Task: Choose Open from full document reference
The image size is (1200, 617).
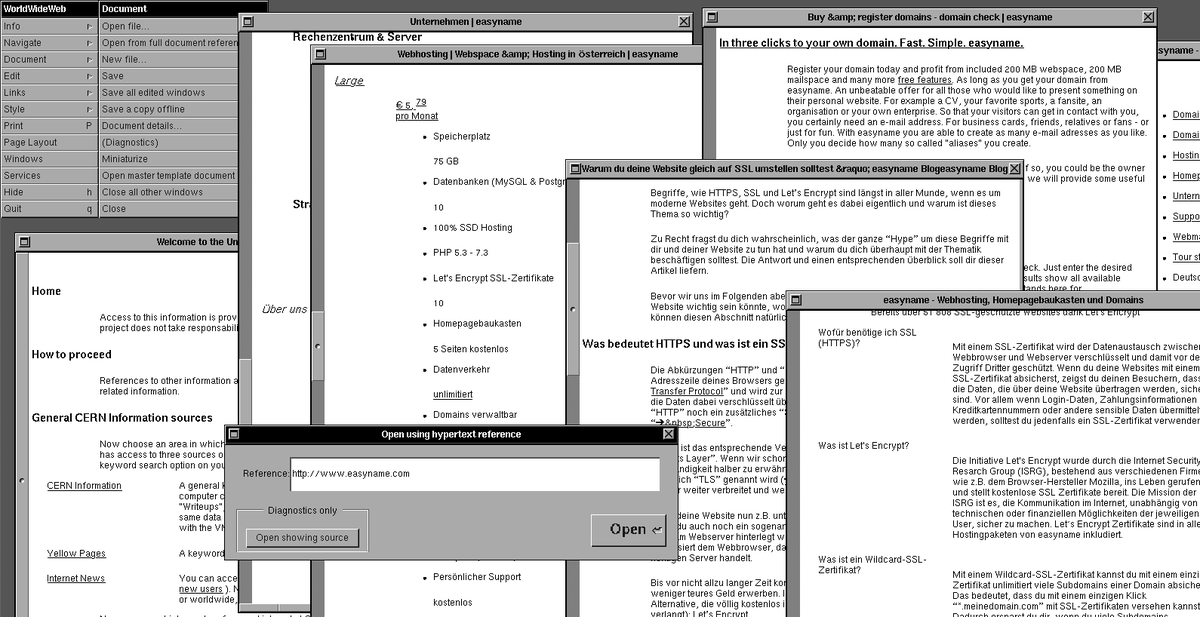Action: [168, 43]
